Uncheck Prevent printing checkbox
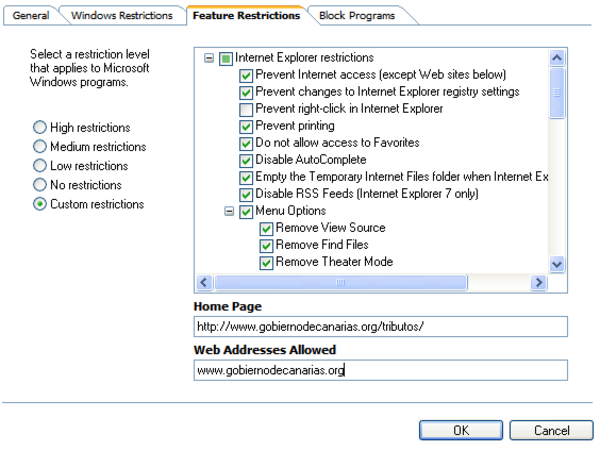Image resolution: width=600 pixels, height=451 pixels. [x=246, y=127]
